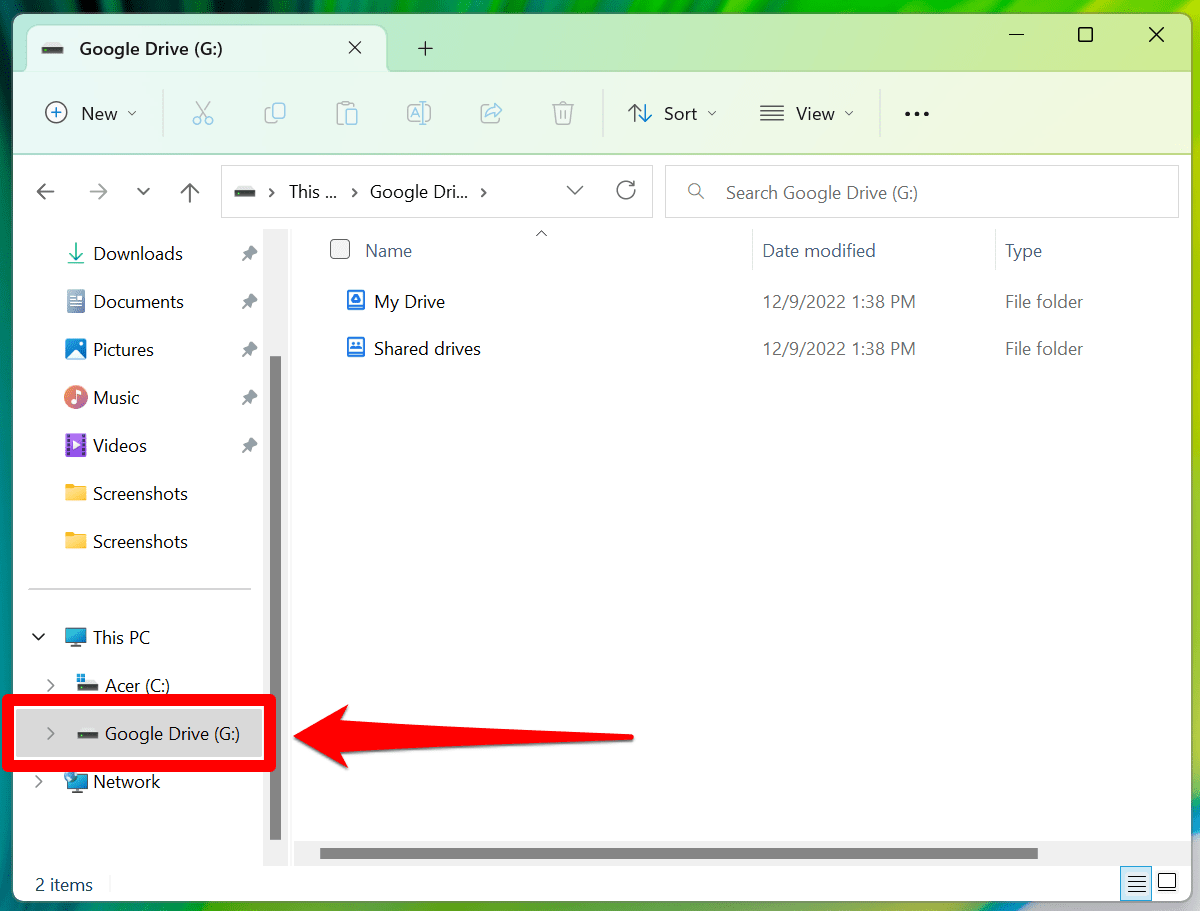Add a new tab with plus button
Viewport: 1200px width, 911px height.
pyautogui.click(x=425, y=48)
